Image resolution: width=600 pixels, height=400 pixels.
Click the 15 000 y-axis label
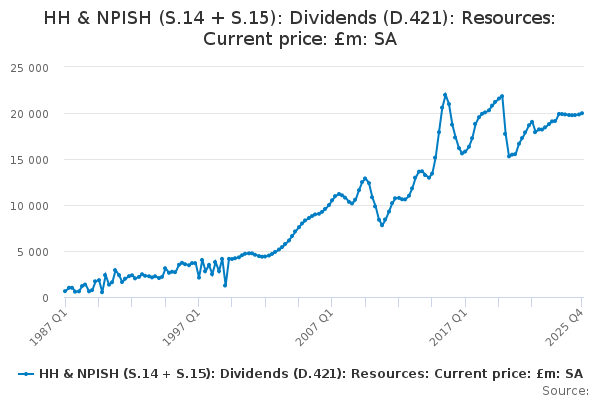pos(31,160)
